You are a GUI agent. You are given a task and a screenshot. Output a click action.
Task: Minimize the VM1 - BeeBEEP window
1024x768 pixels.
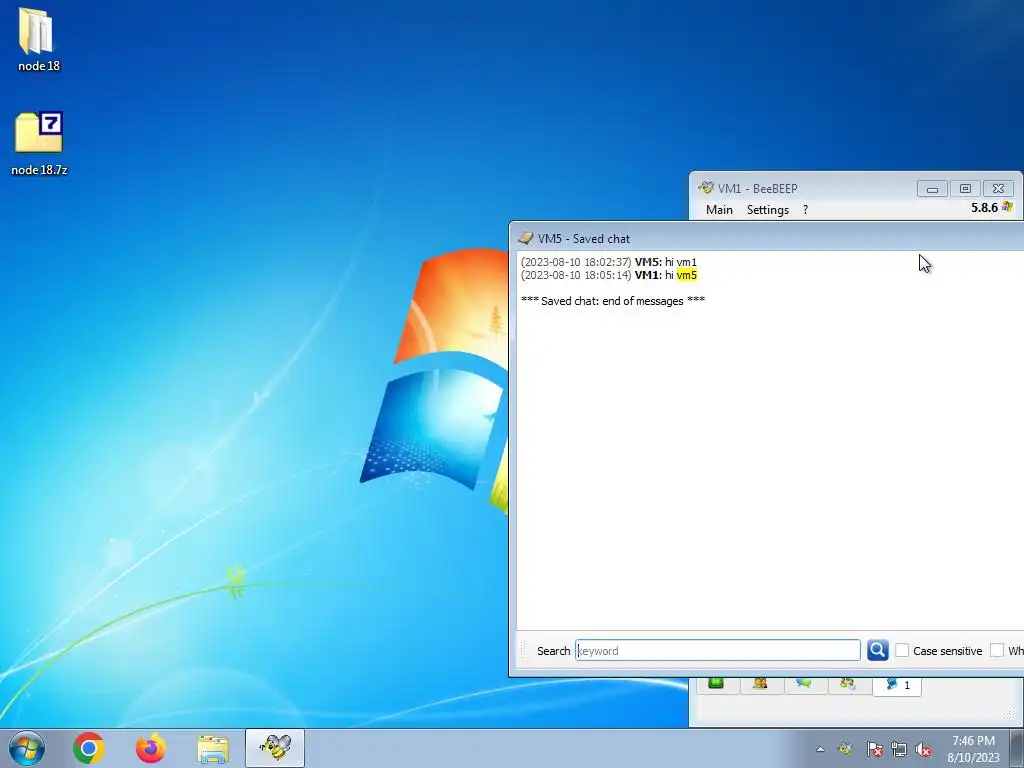[932, 189]
